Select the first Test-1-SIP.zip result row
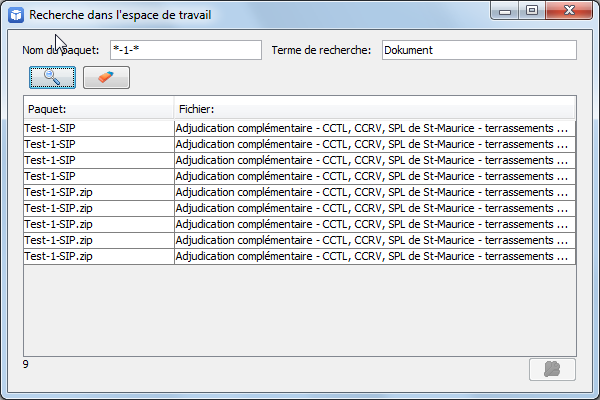This screenshot has width=600, height=400. 300,192
